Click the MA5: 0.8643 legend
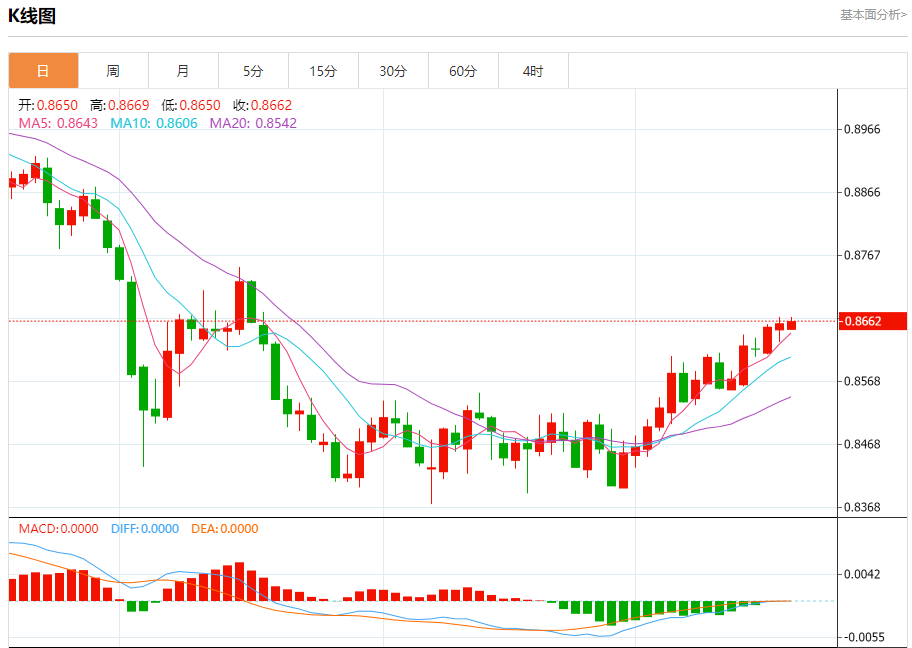The width and height of the screenshot is (912, 648). tap(58, 123)
